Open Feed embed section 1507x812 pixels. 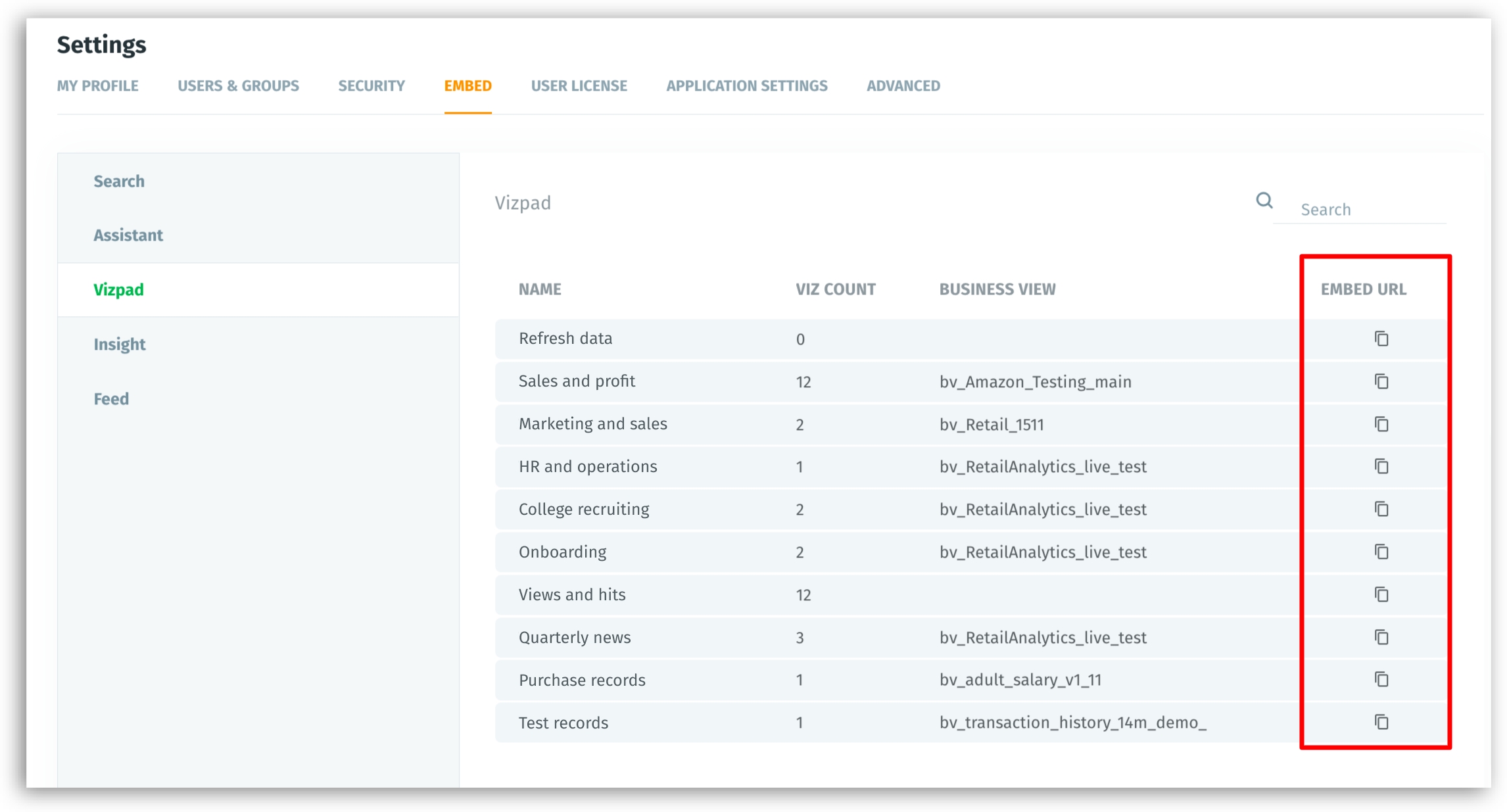tap(111, 399)
